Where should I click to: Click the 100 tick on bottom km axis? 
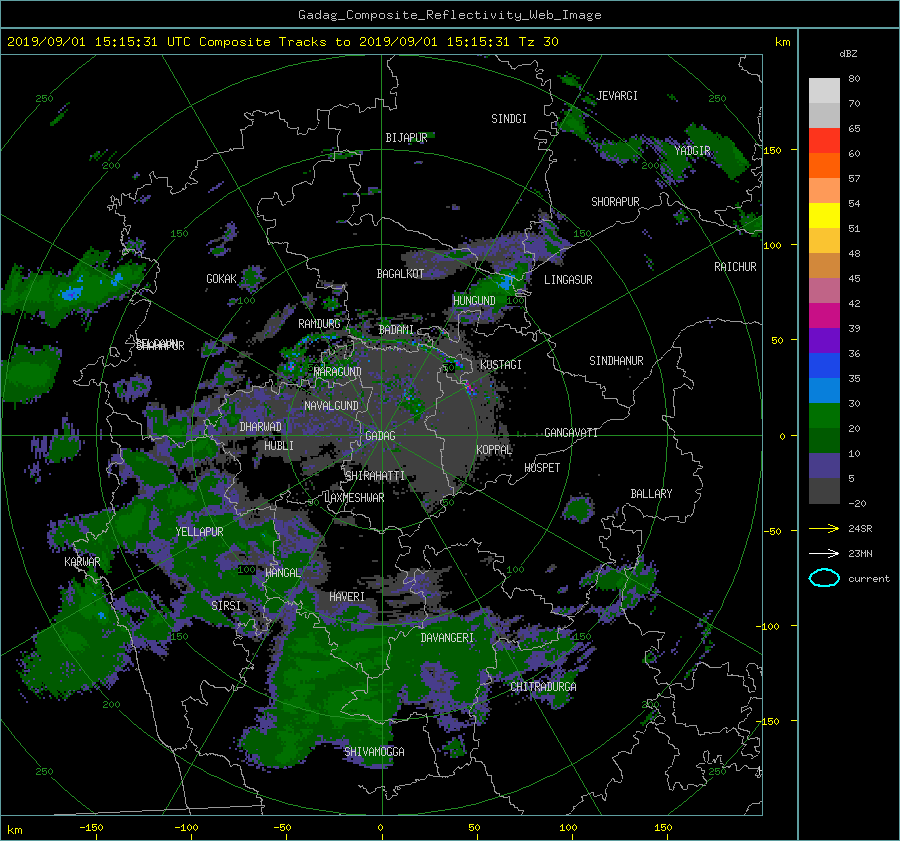(x=568, y=827)
